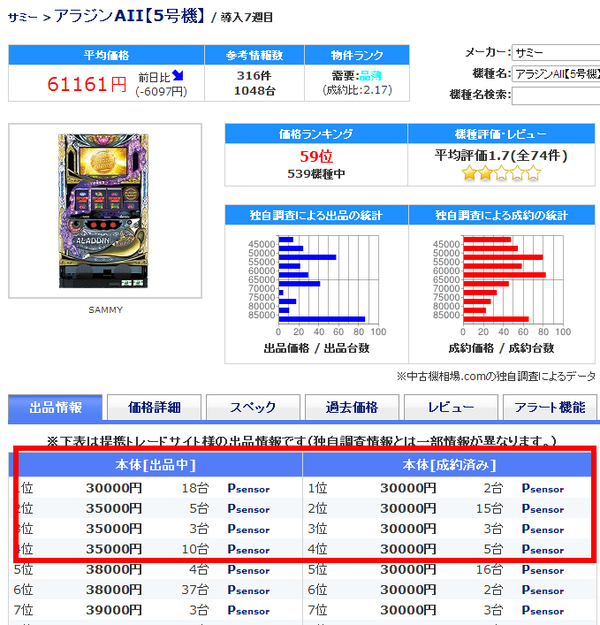Screen dimensions: 600x625
Task: Click the 価格ランキング header
Action: click(x=316, y=134)
